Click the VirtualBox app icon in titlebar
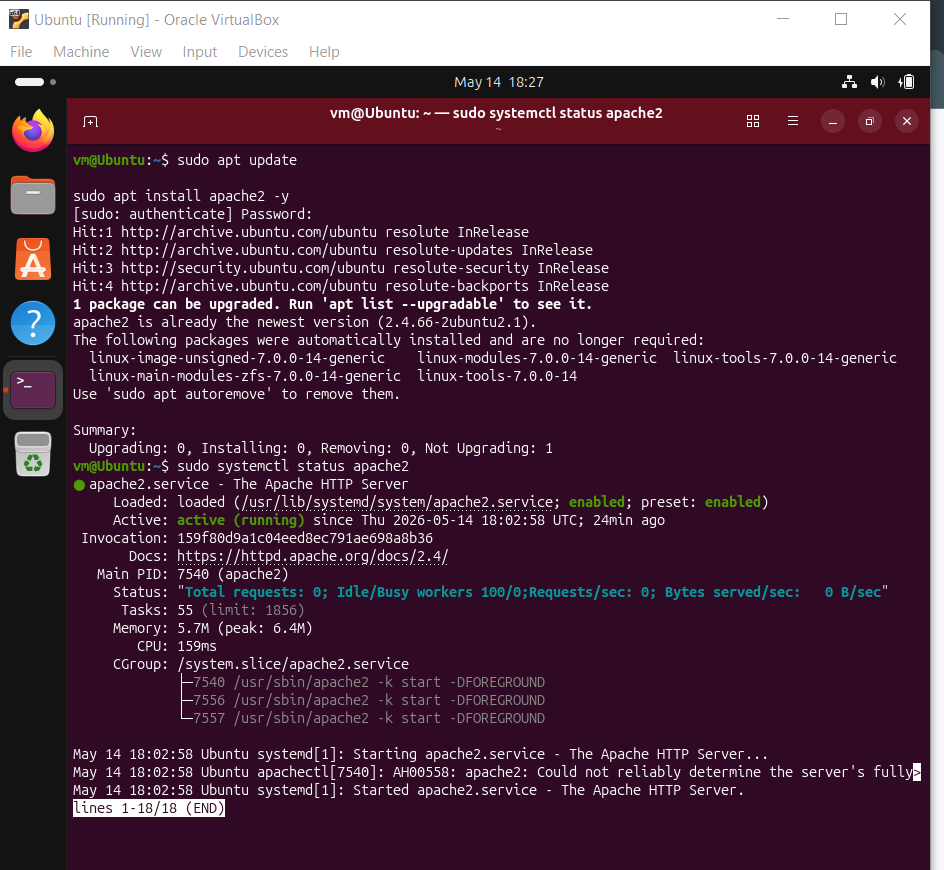This screenshot has width=944, height=870. [x=19, y=19]
